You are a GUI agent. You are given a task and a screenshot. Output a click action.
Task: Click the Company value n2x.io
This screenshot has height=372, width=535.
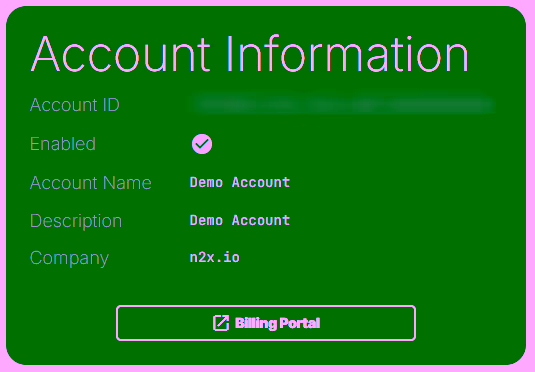(x=215, y=257)
